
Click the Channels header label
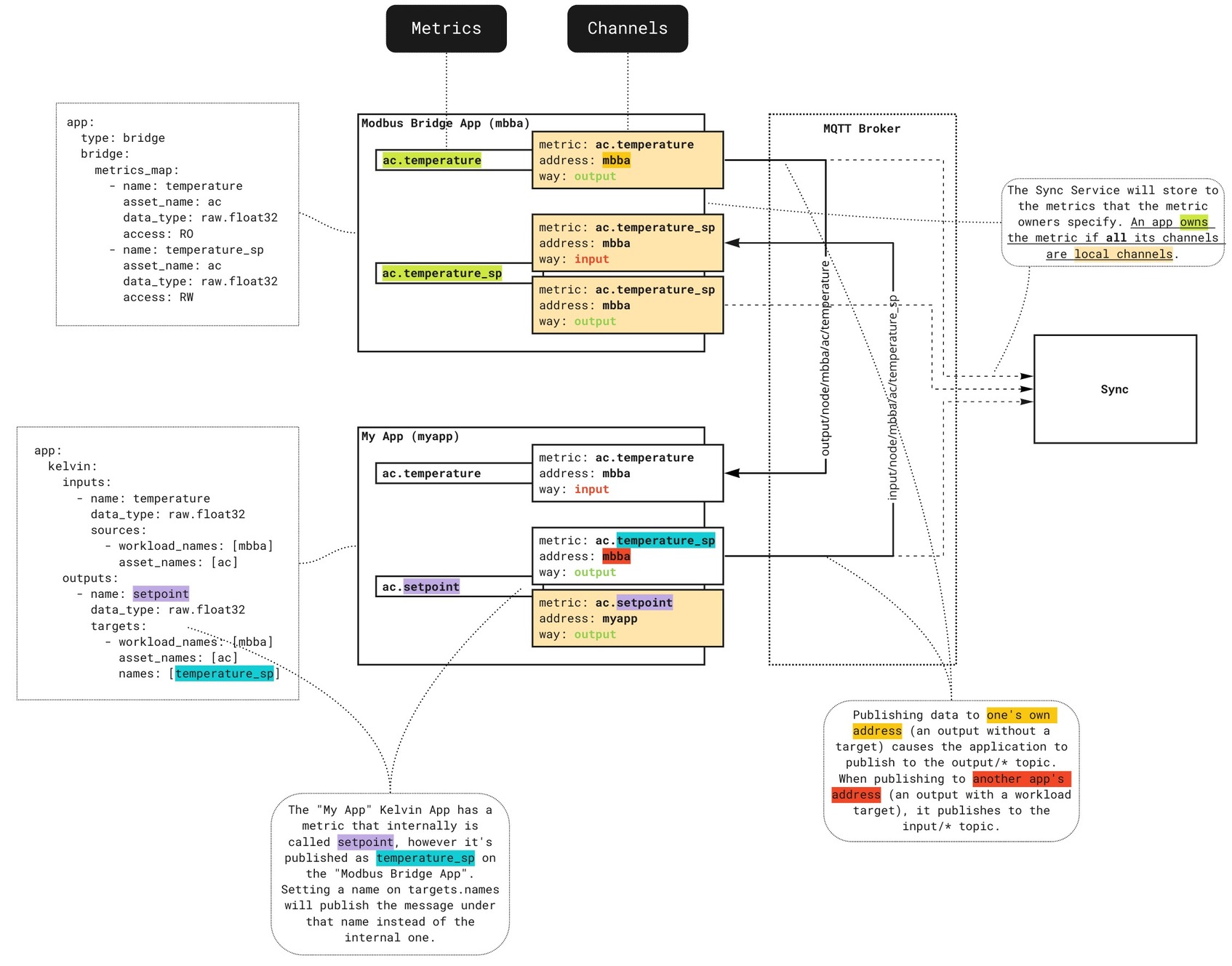point(627,28)
